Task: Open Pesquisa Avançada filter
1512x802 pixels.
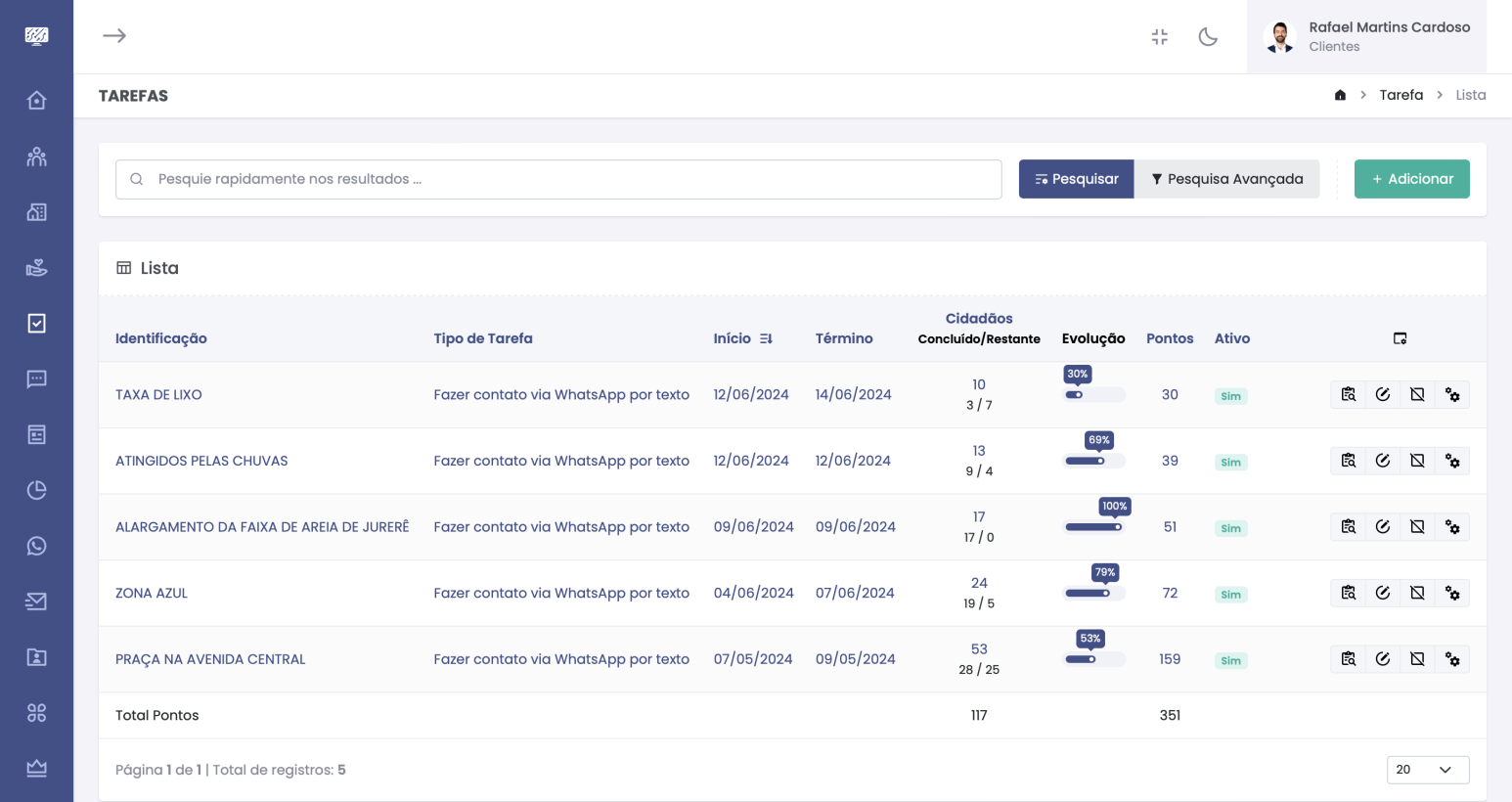Action: click(1226, 179)
